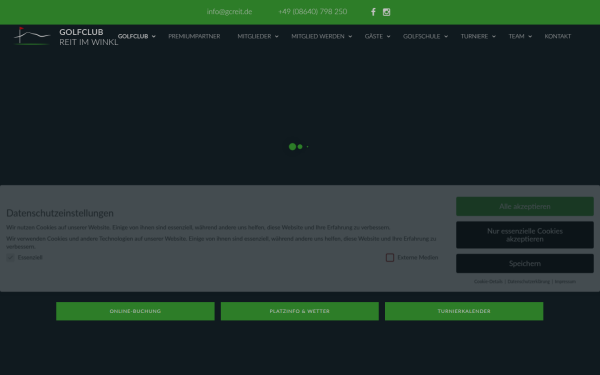Open the Instagram page icon
Screen dimensions: 600x375
[386, 12]
